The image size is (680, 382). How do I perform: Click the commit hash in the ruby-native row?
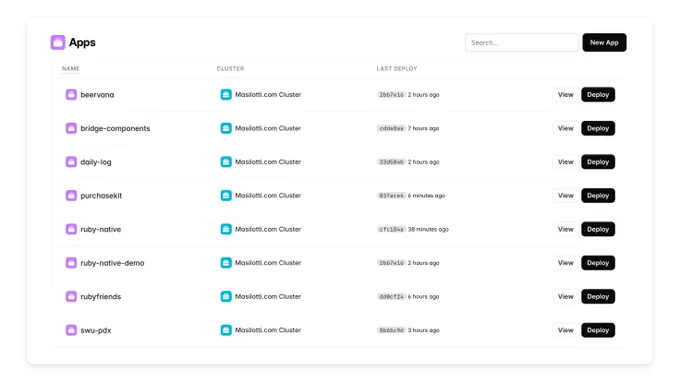[391, 229]
